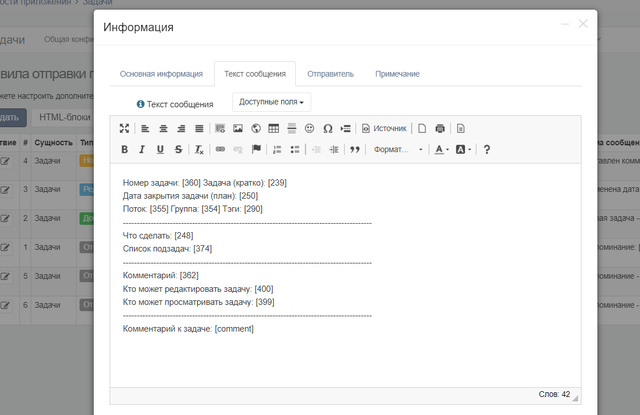640x415 pixels.
Task: Insert page break icon in toolbar
Action: [x=346, y=129]
